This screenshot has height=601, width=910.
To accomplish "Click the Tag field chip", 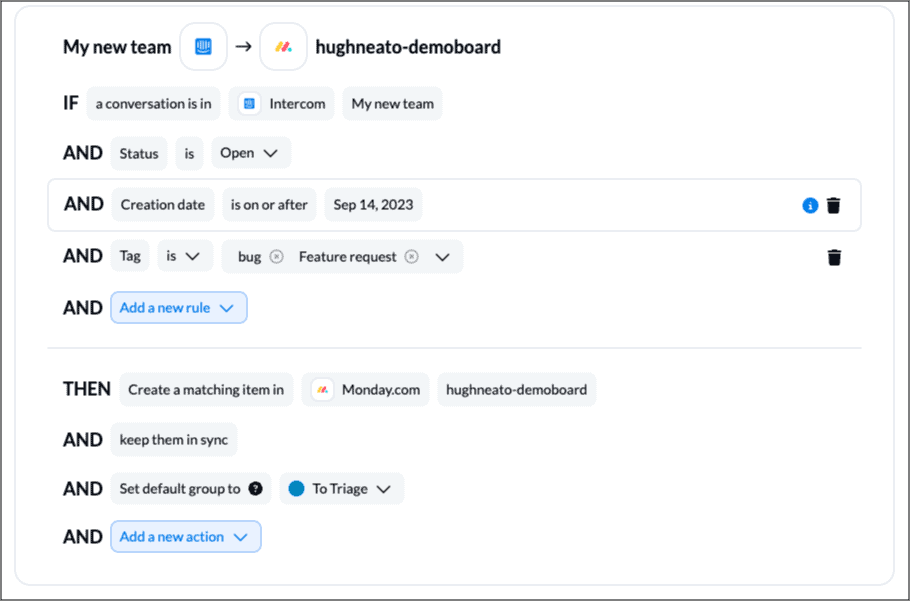I will click(x=130, y=256).
